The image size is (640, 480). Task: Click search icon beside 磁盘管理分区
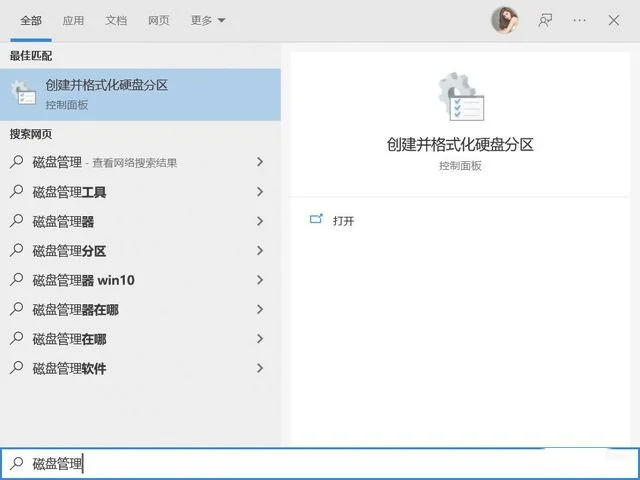coord(16,250)
